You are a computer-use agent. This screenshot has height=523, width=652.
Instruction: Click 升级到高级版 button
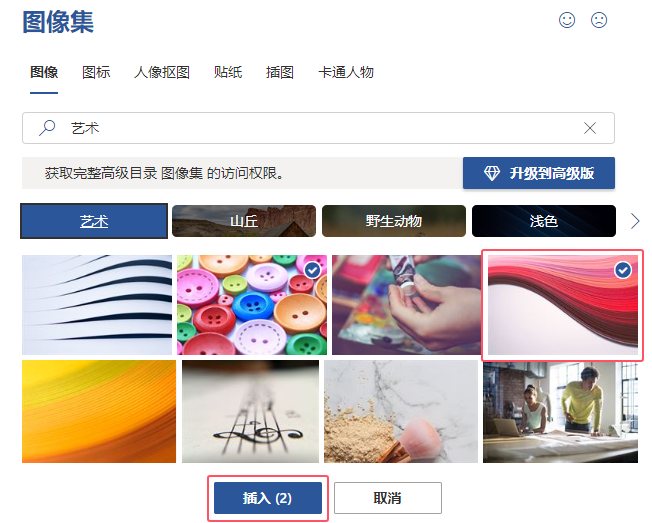point(538,173)
